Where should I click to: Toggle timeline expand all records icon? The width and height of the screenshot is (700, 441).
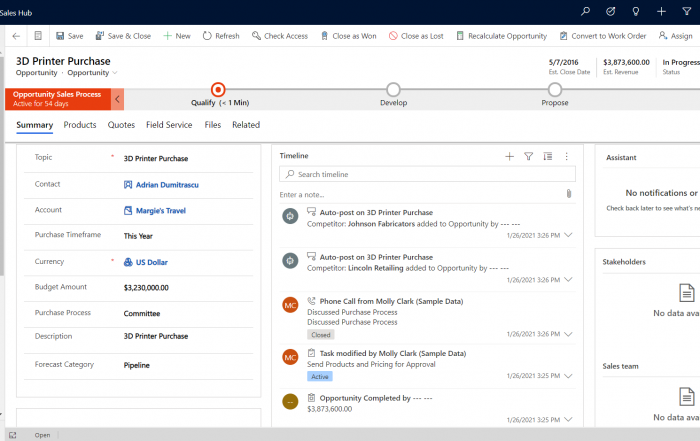[548, 156]
